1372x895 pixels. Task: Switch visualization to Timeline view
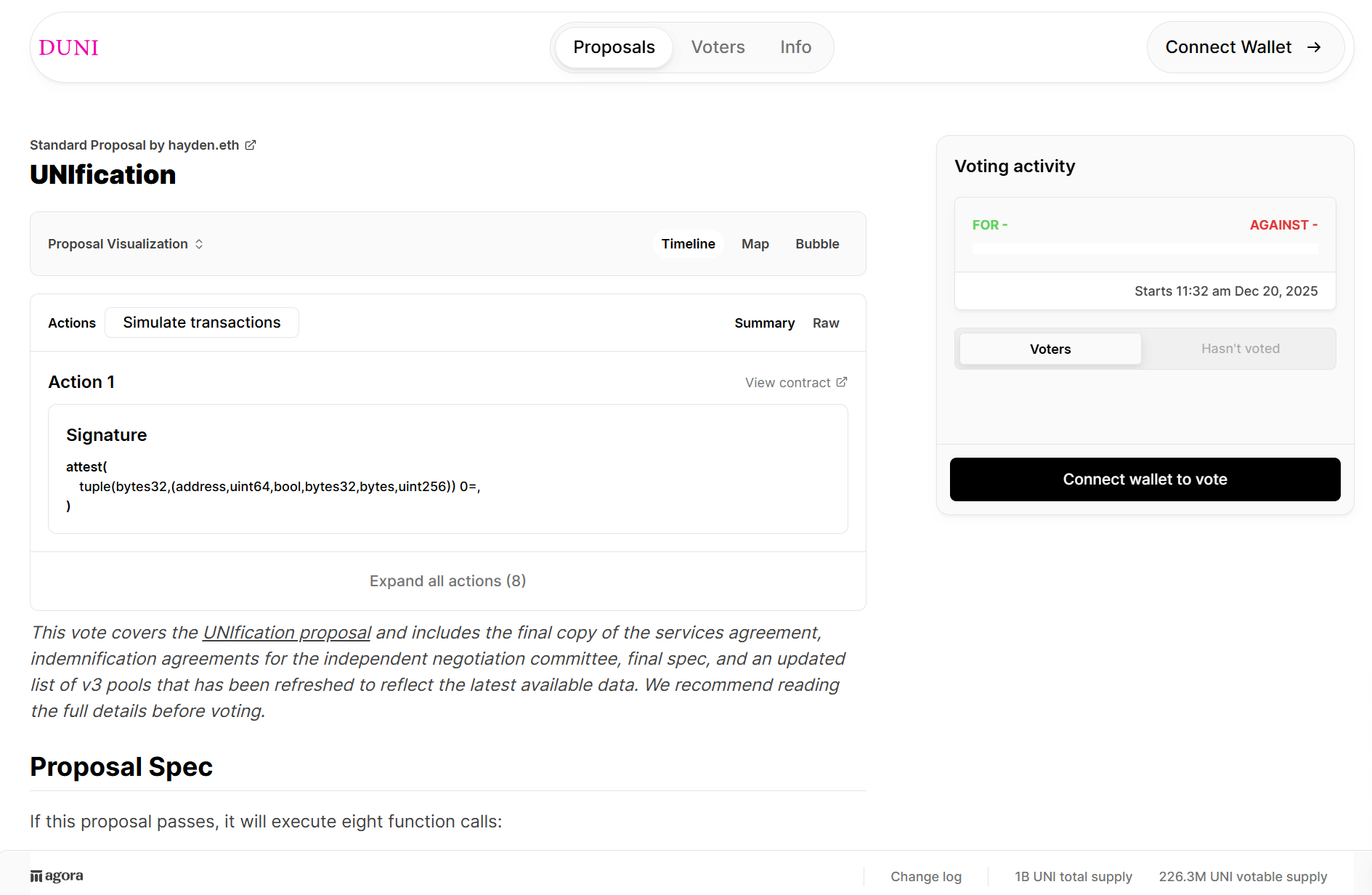coord(688,244)
